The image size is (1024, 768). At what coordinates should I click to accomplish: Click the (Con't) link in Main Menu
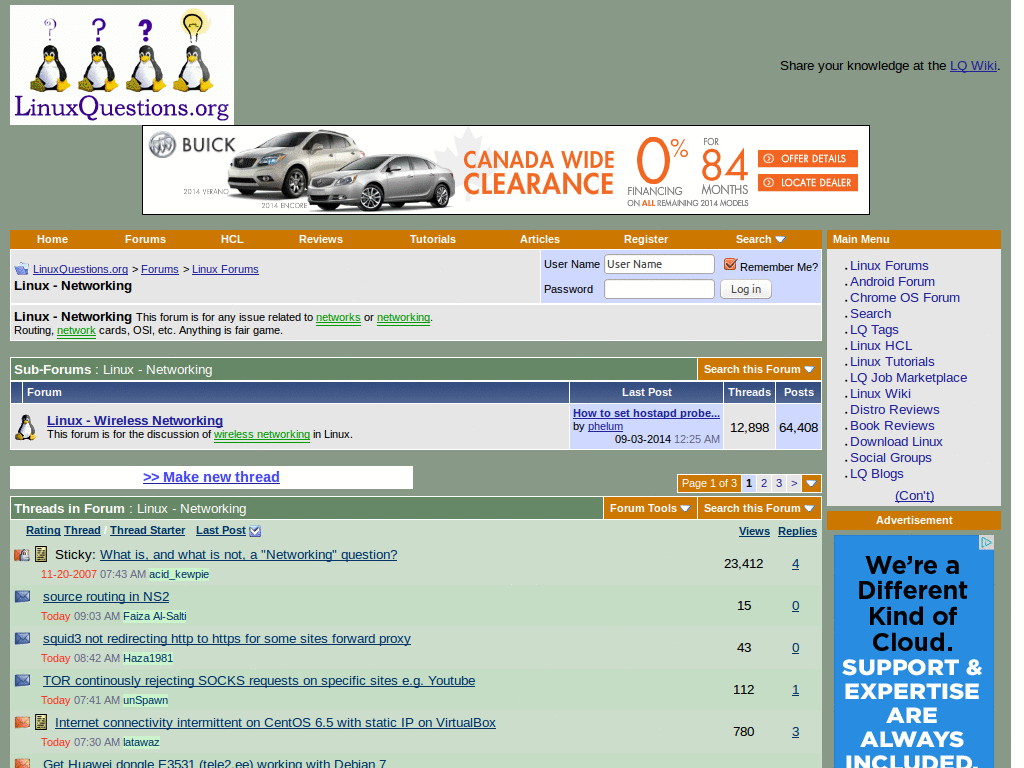coord(914,496)
